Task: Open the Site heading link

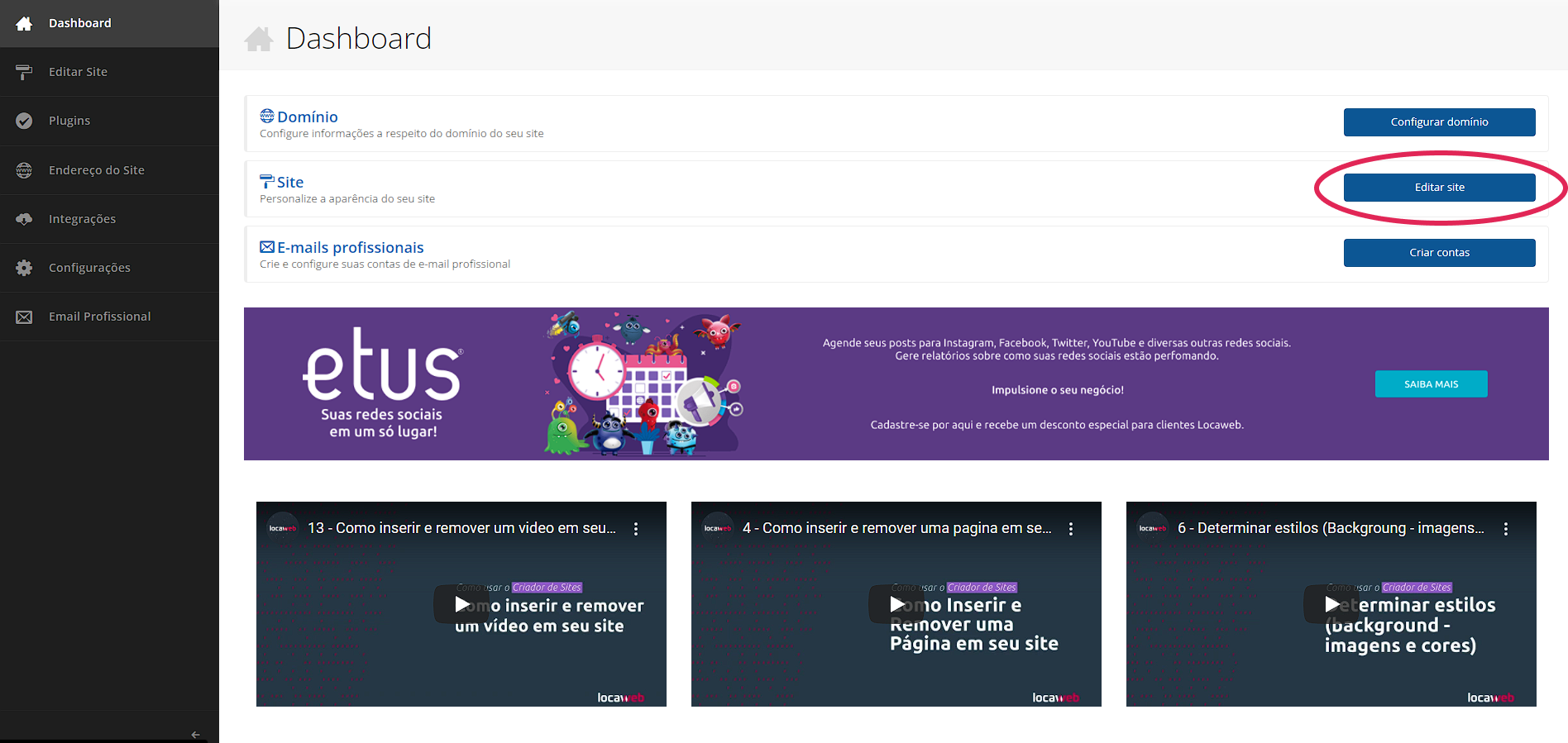Action: click(290, 182)
